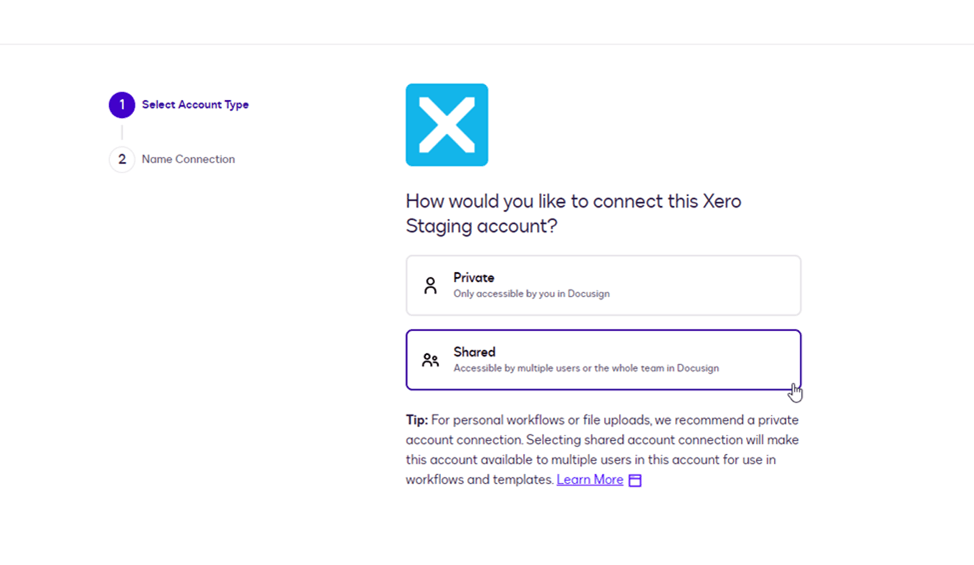Click the "Staging account?" heading line
Viewport: 974px width, 565px height.
point(481,227)
